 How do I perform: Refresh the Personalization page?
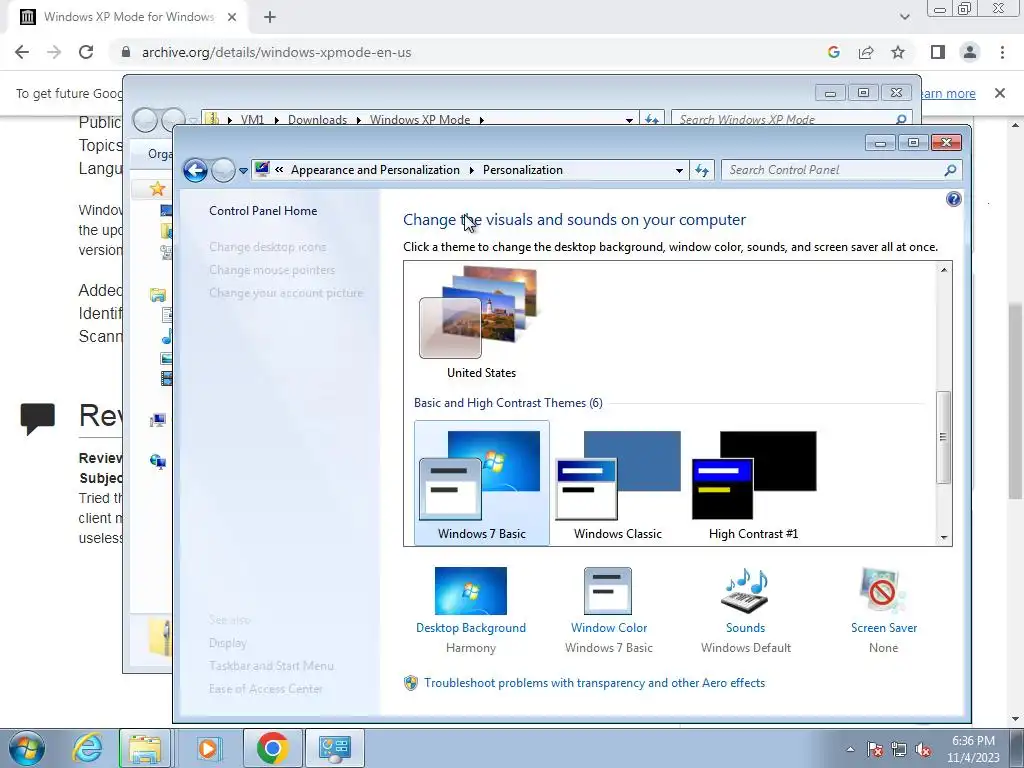(702, 170)
